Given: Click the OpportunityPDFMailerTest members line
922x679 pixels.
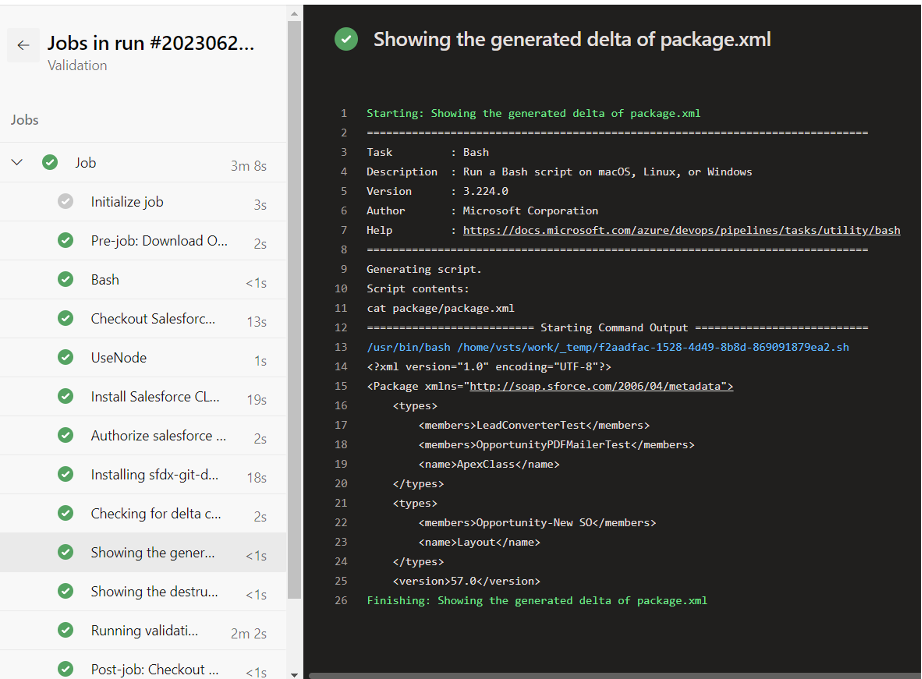Looking at the screenshot, I should click(556, 444).
